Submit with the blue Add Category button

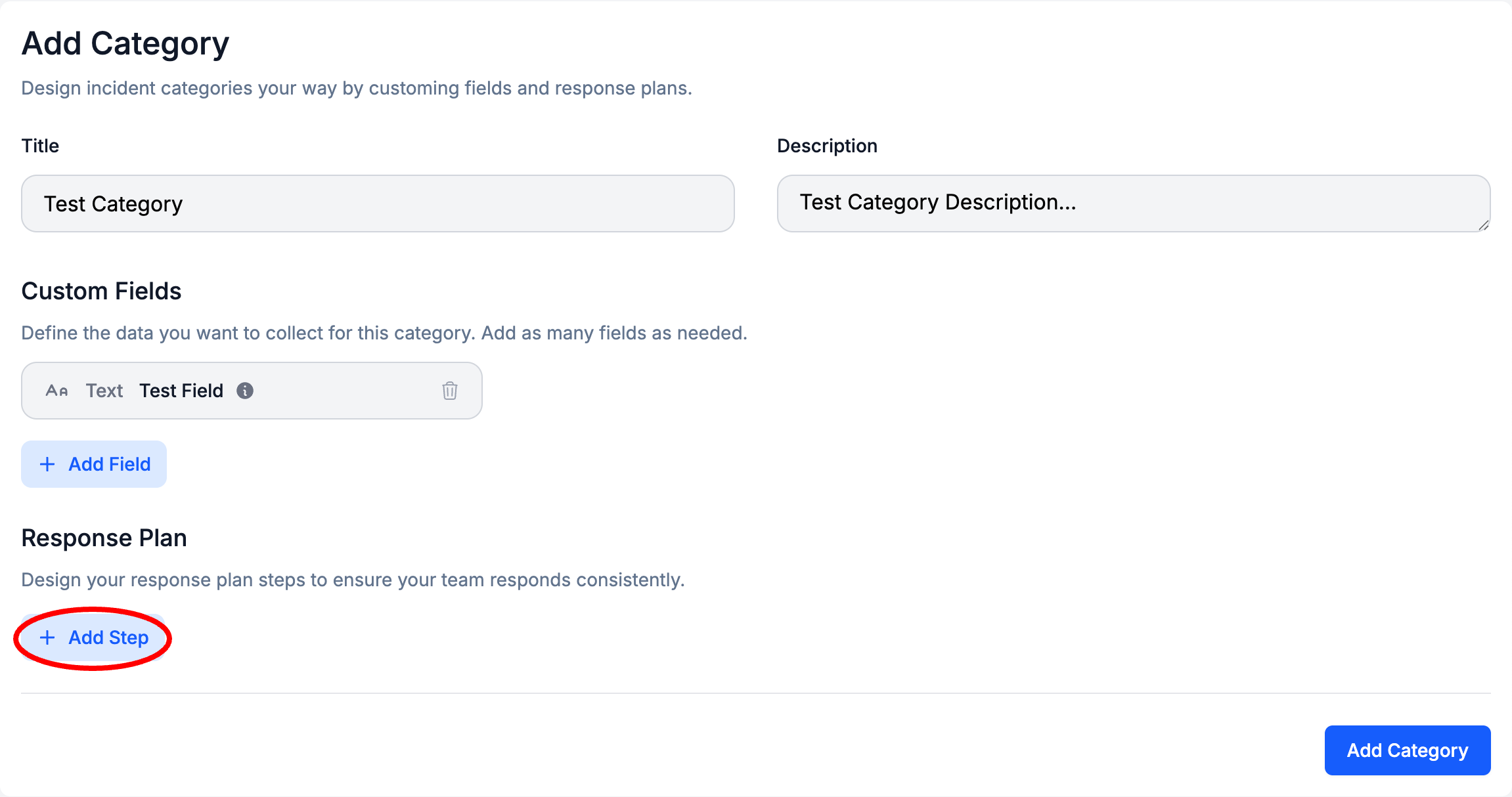[x=1407, y=750]
